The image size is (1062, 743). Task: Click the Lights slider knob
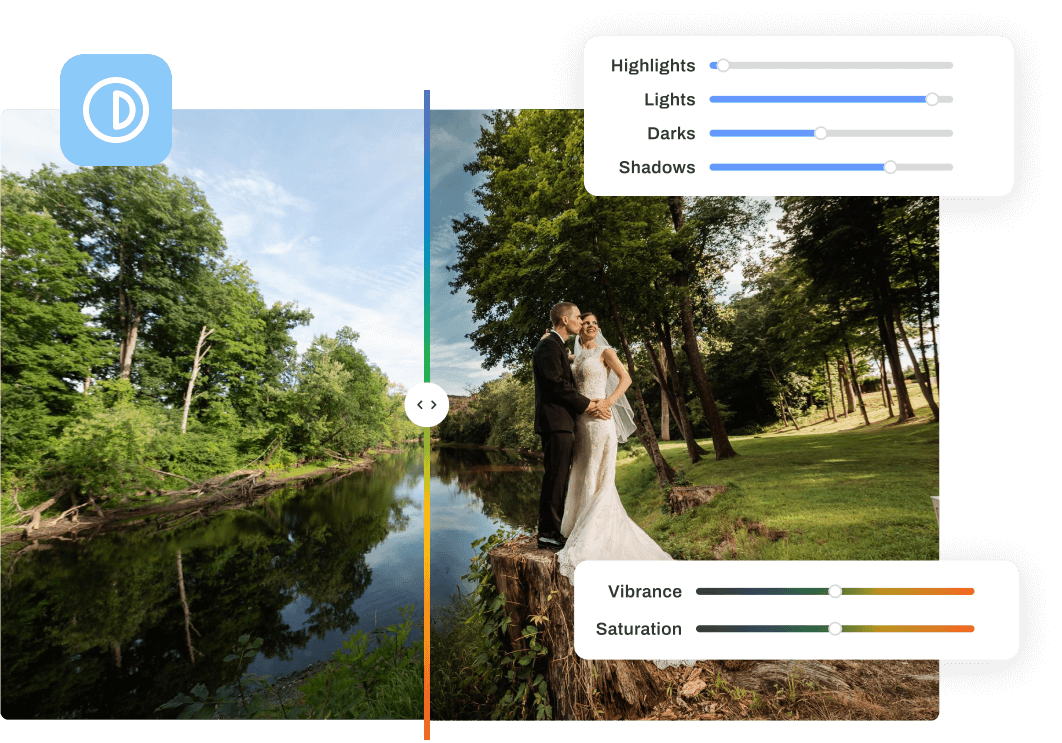932,100
